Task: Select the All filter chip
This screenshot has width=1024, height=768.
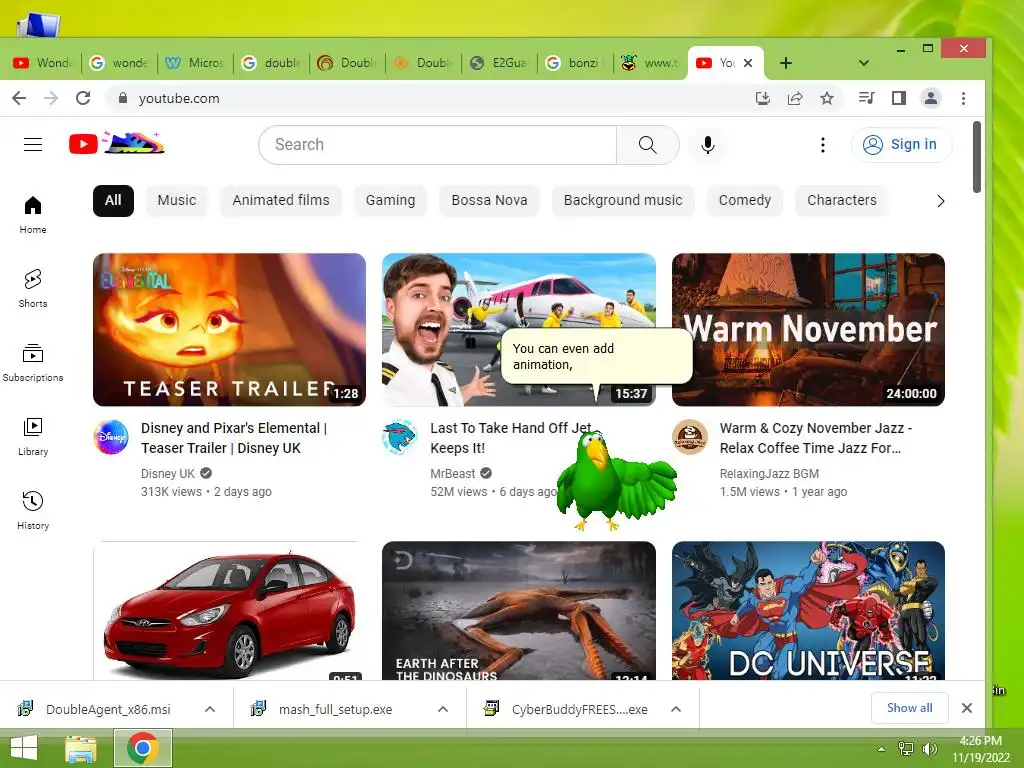Action: (113, 200)
